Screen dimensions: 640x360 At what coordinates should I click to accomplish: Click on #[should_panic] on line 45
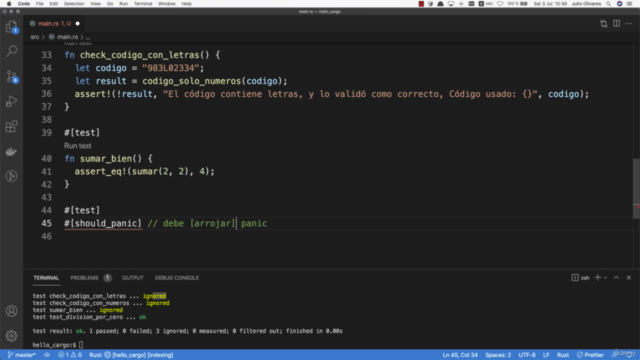103,223
